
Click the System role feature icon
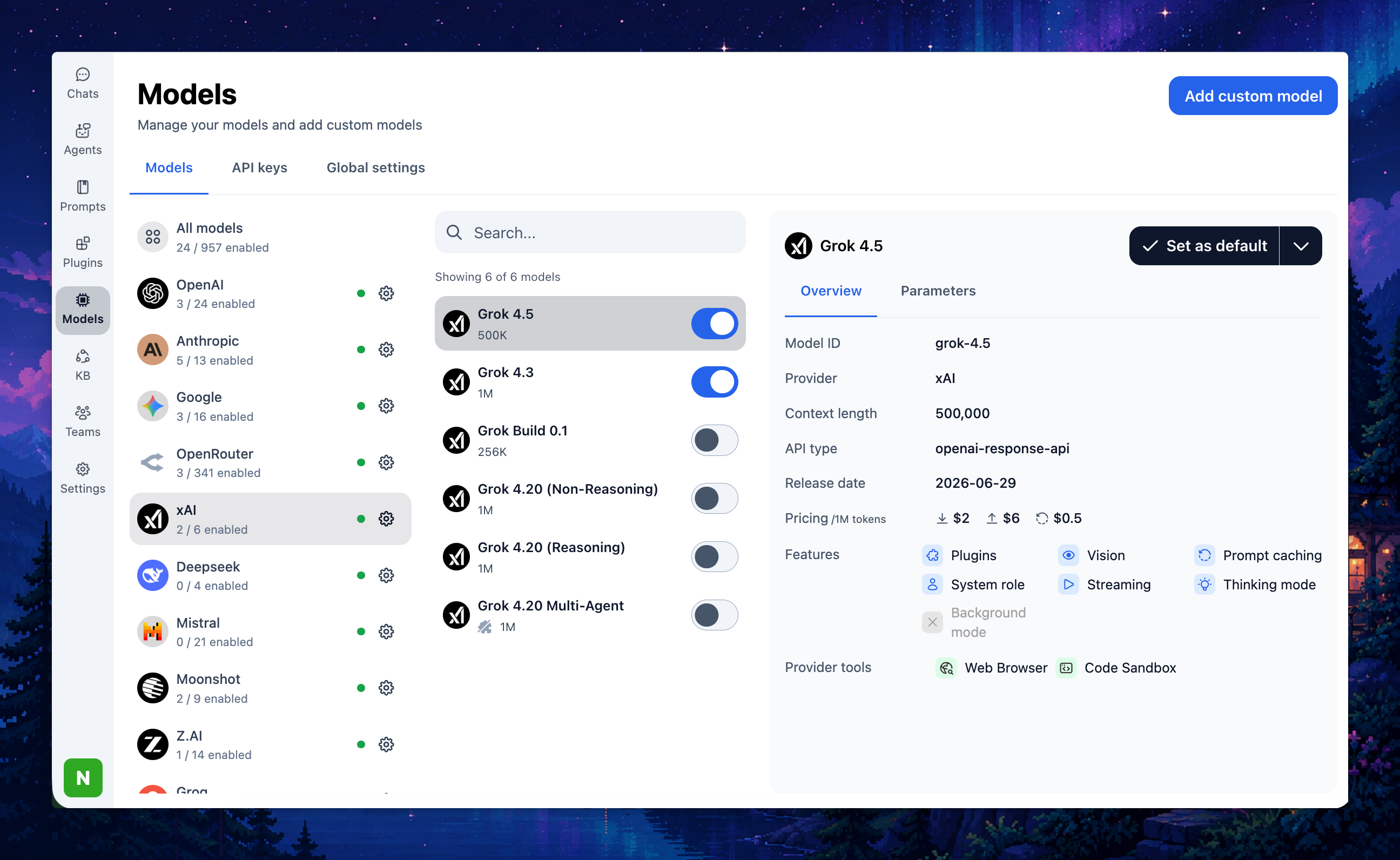(x=933, y=584)
